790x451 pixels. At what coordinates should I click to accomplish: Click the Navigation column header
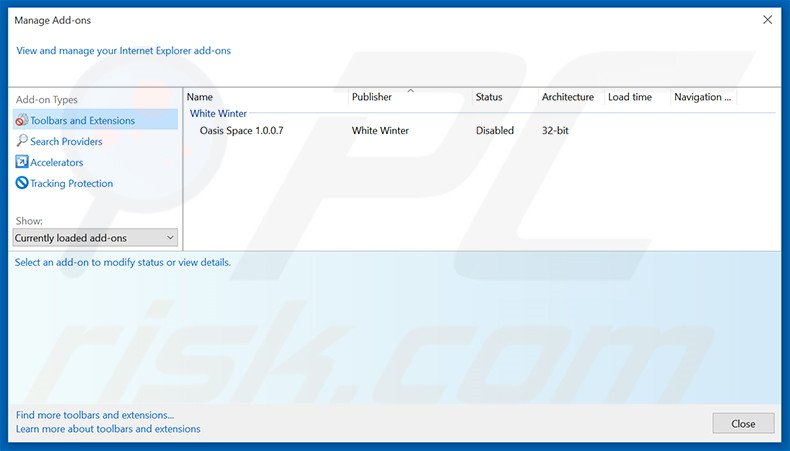(x=703, y=97)
